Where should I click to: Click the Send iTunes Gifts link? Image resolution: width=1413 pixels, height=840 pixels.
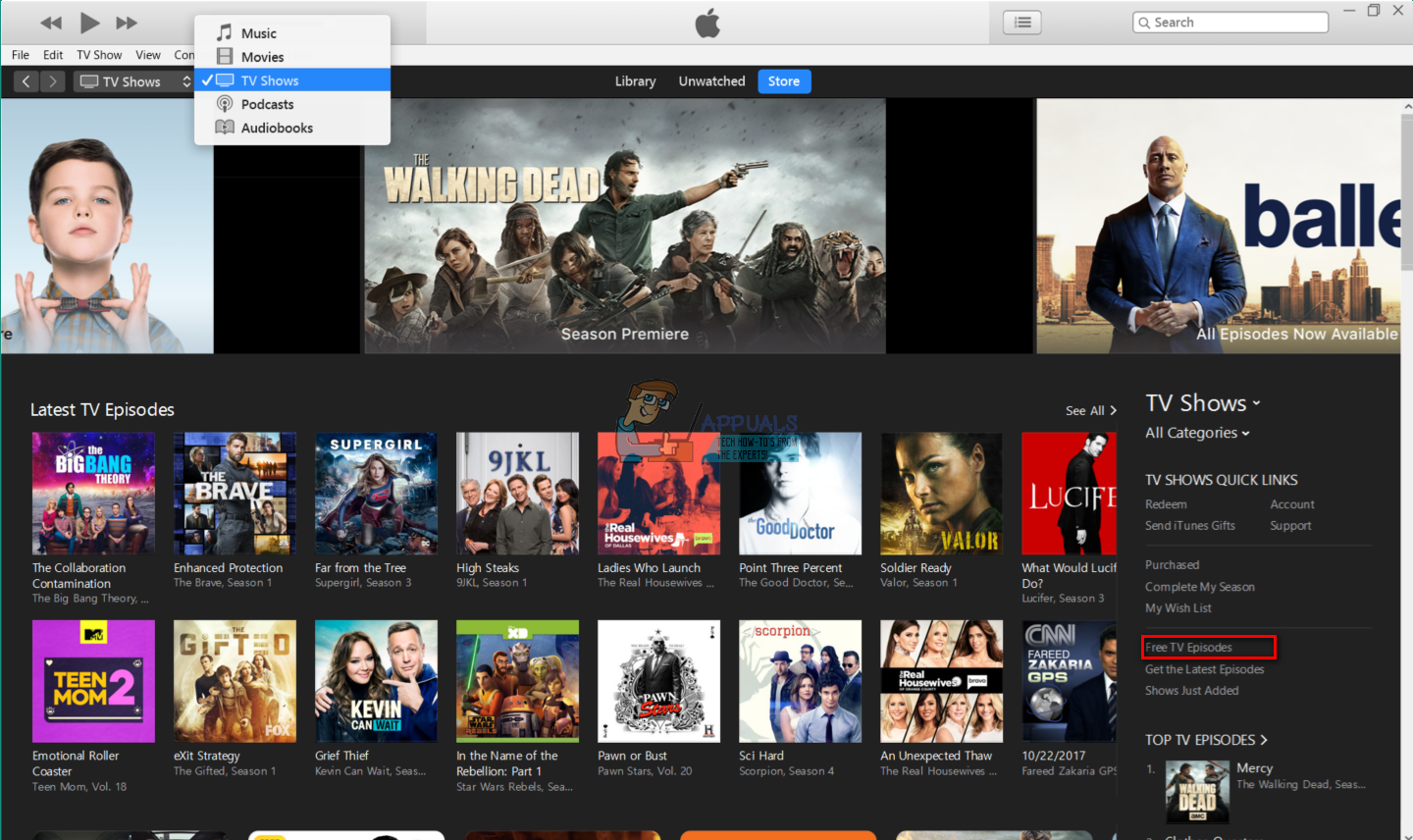pyautogui.click(x=1190, y=526)
